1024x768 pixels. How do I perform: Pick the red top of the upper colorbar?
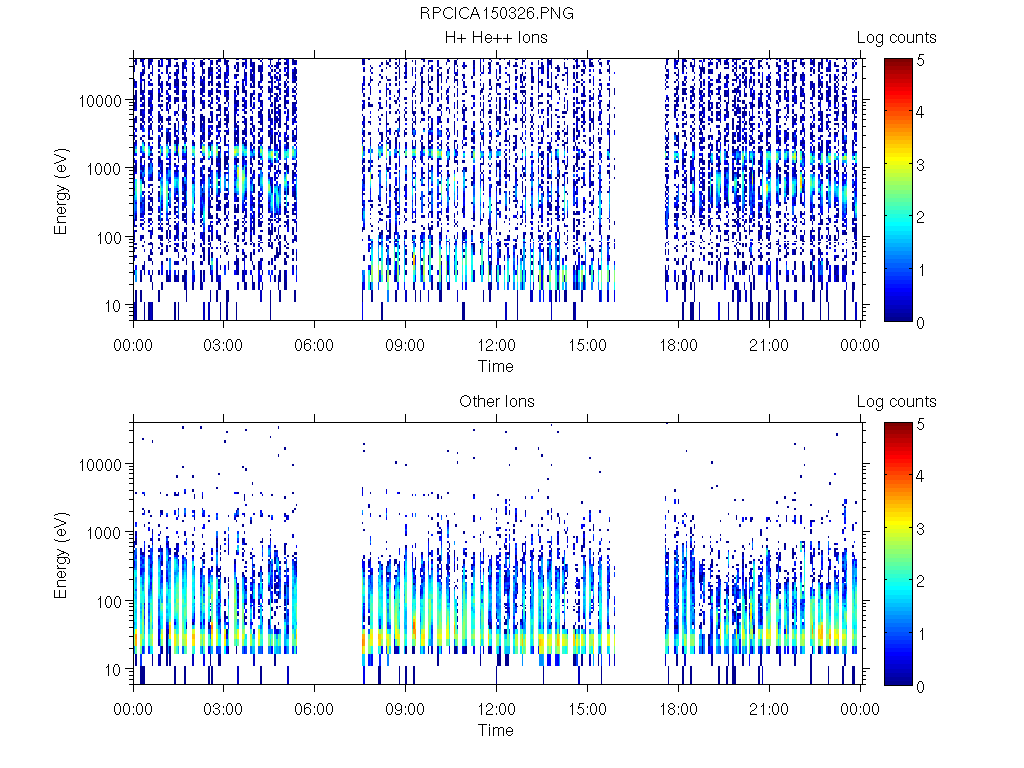pyautogui.click(x=897, y=64)
